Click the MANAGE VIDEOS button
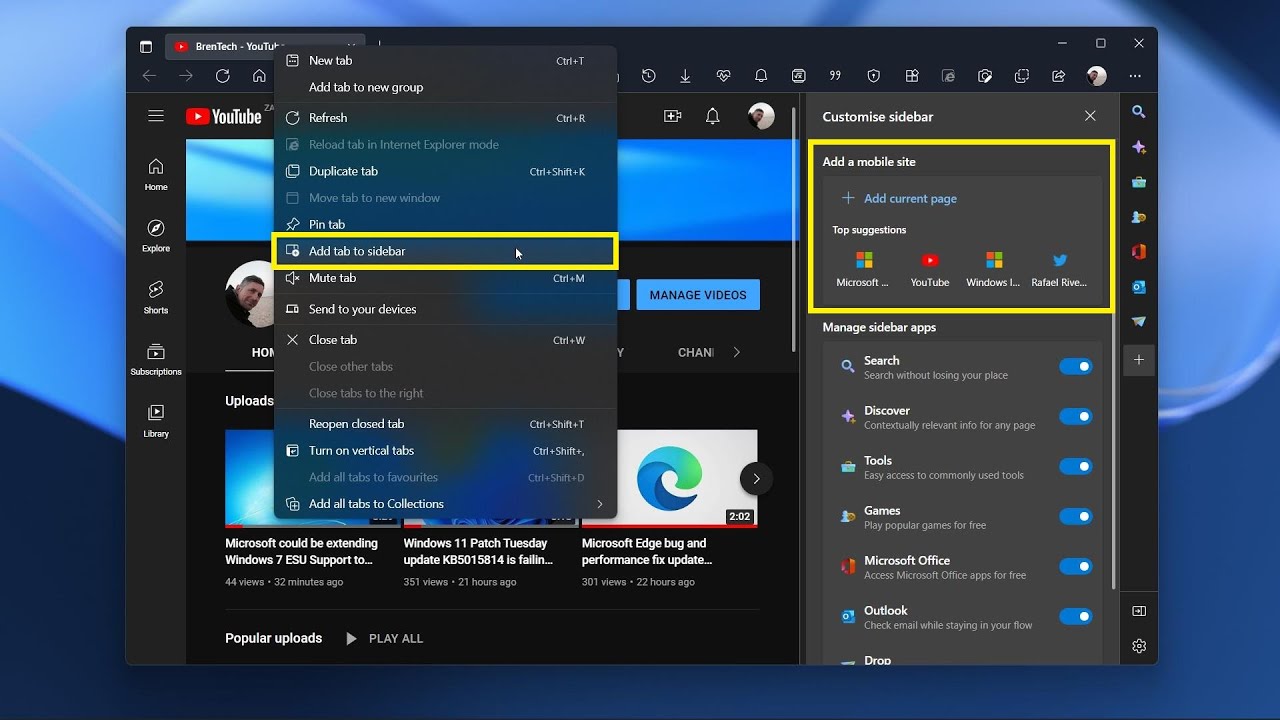The image size is (1280, 720). click(698, 295)
